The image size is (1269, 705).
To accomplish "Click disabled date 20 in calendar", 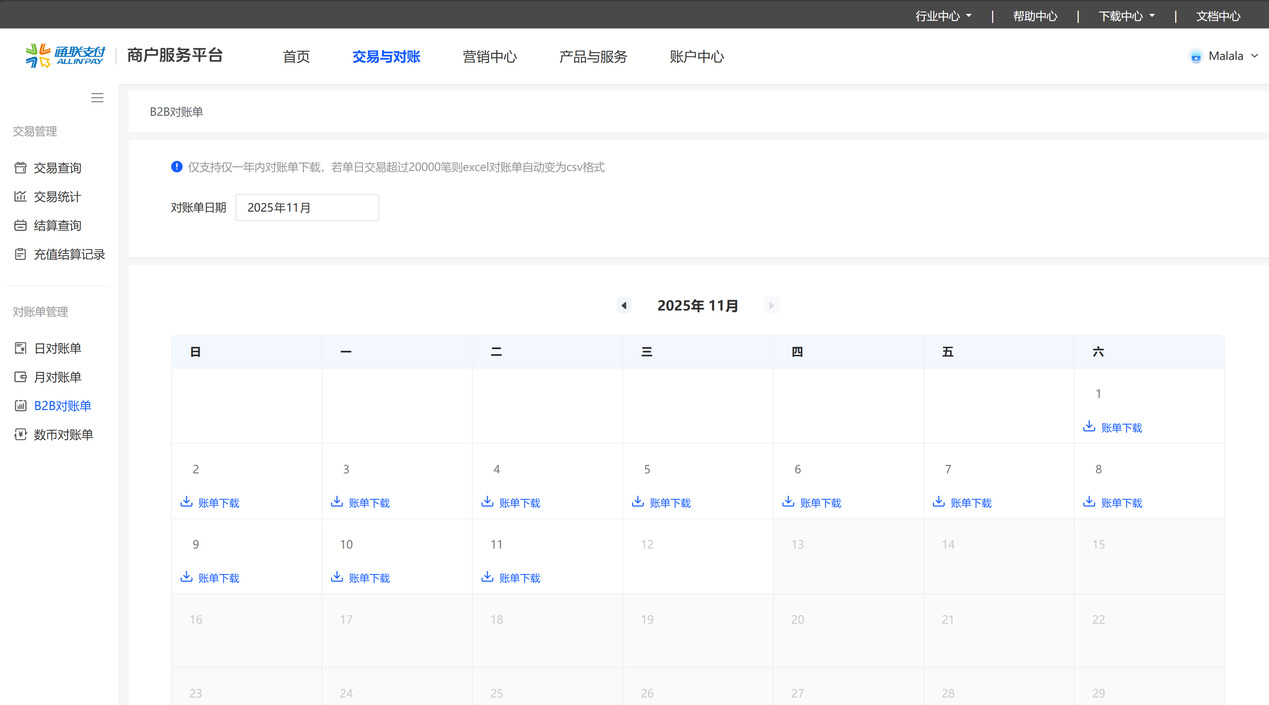I will pos(797,620).
